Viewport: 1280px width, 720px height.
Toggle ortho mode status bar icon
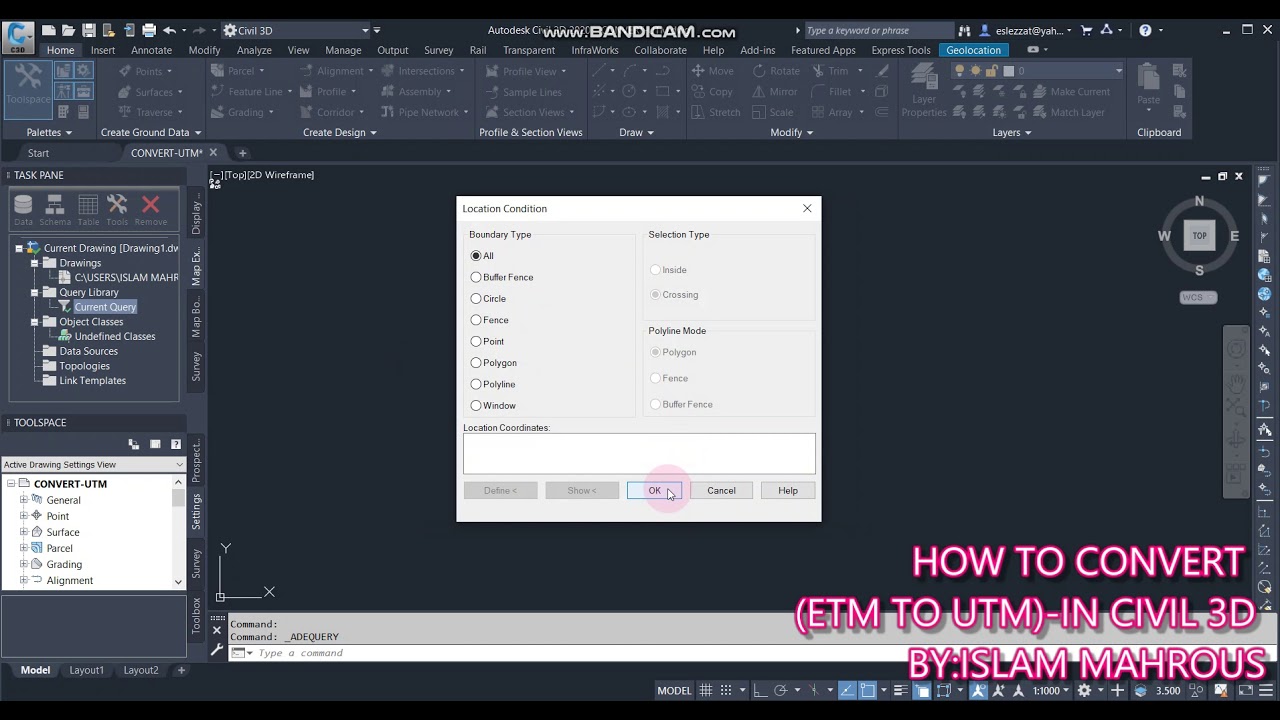760,690
